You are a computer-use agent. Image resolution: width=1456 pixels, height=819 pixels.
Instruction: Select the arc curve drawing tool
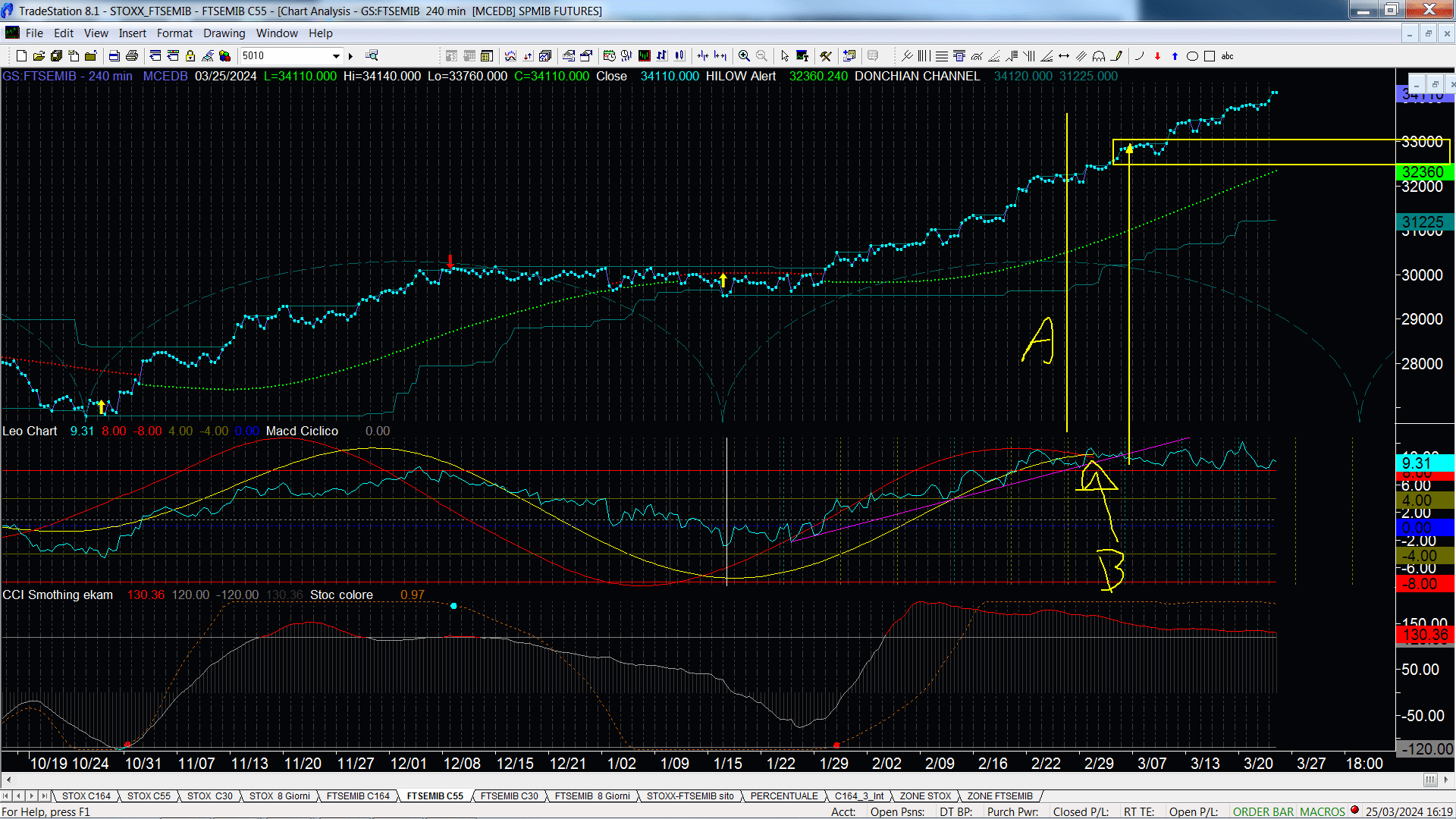1139,56
